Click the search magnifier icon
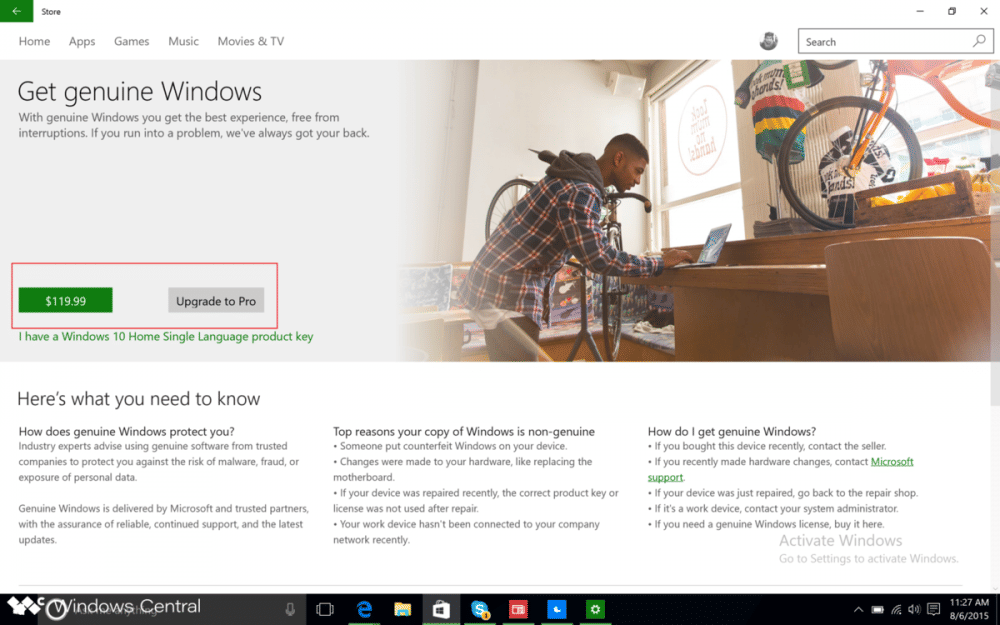 click(x=980, y=41)
